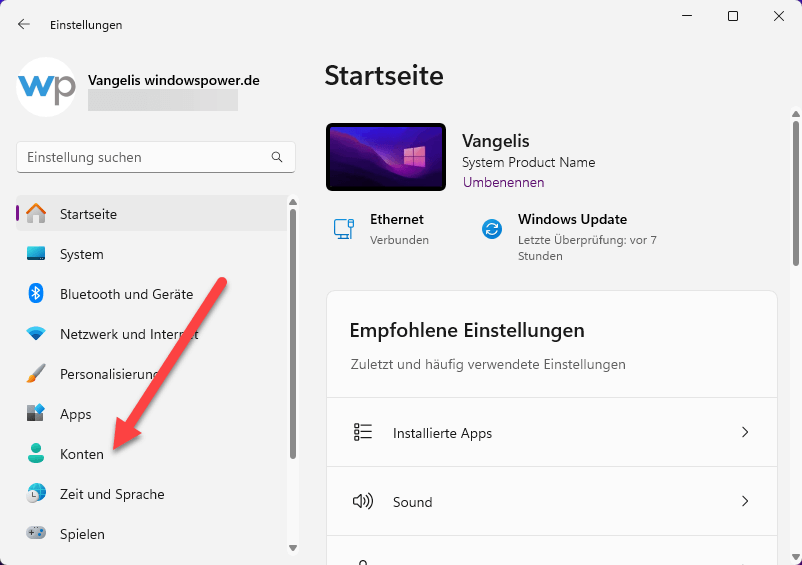Click the Installierte Apps list icon

(363, 432)
